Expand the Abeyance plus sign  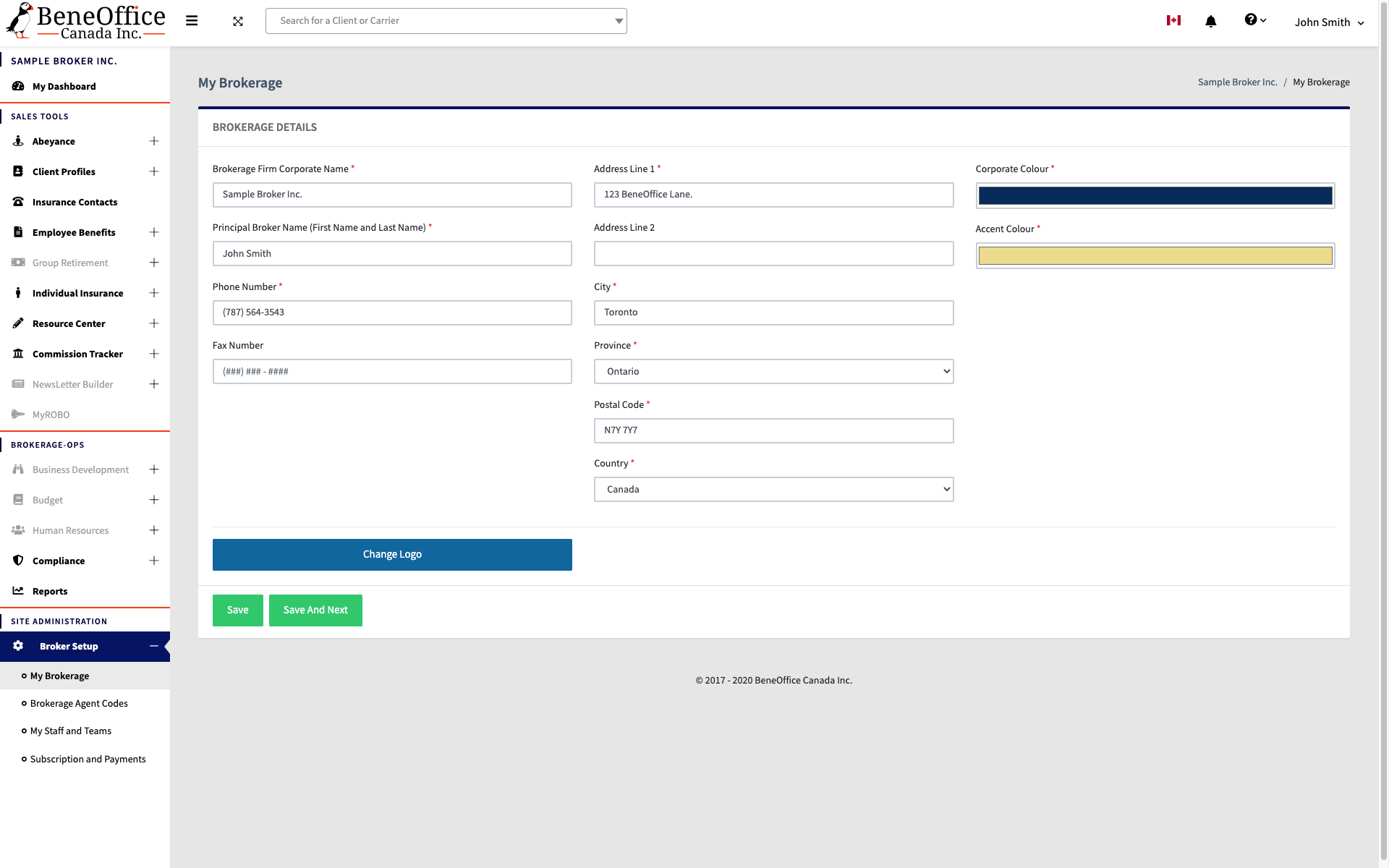point(154,141)
